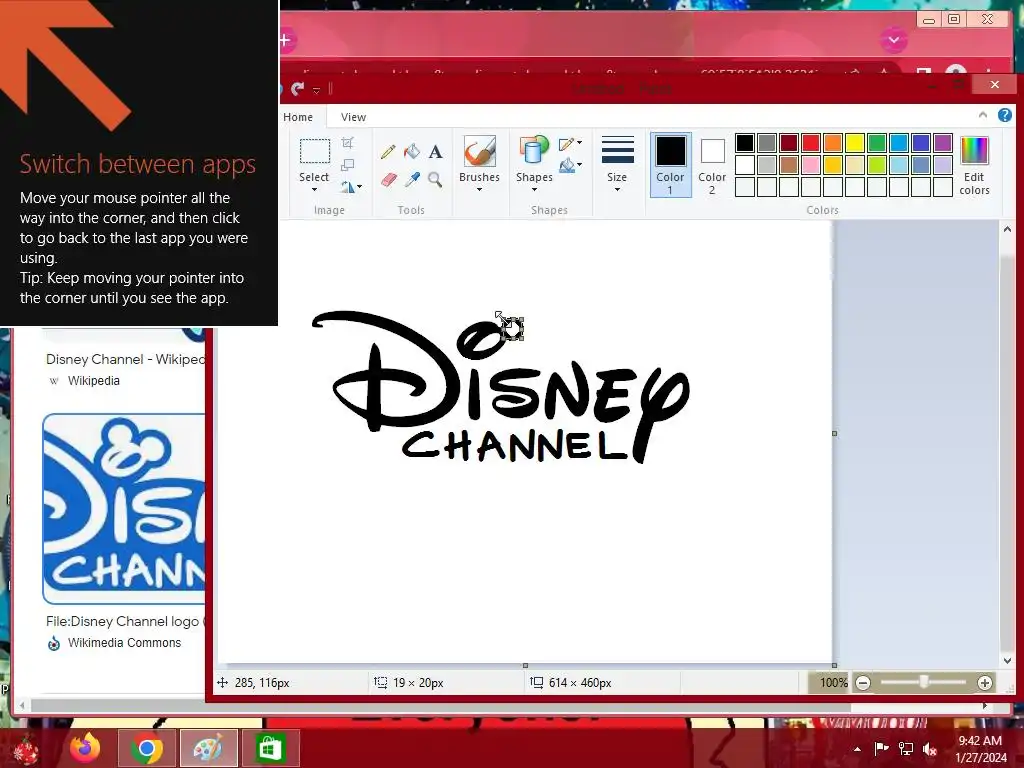Open Edit colors rainbow palette
This screenshot has width=1024, height=768.
(974, 166)
